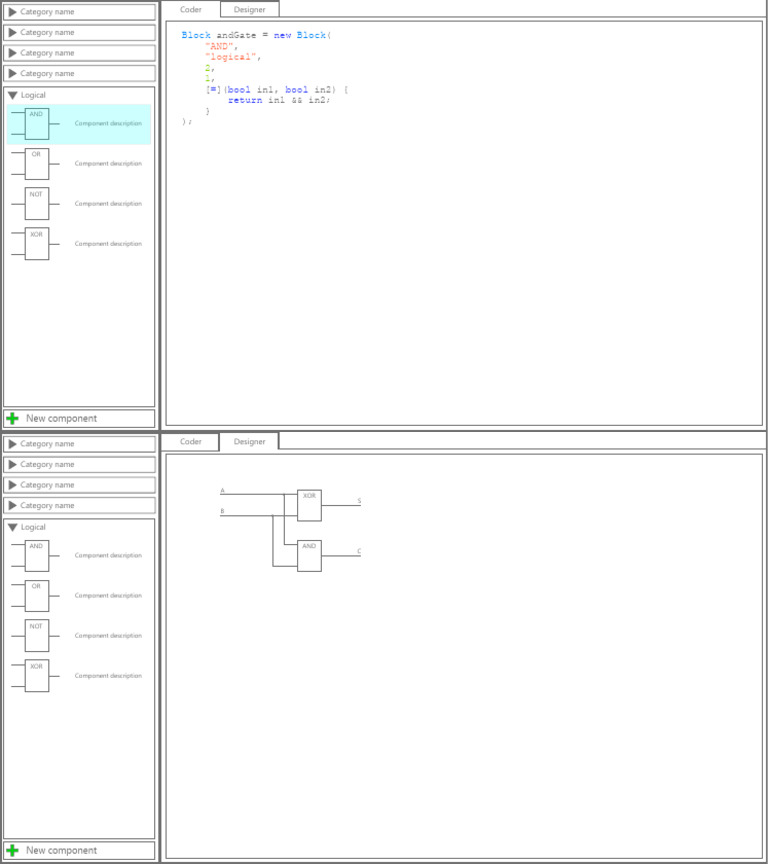This screenshot has width=768, height=864.
Task: Open the Designer tab above the circuit canvas
Action: pos(250,441)
